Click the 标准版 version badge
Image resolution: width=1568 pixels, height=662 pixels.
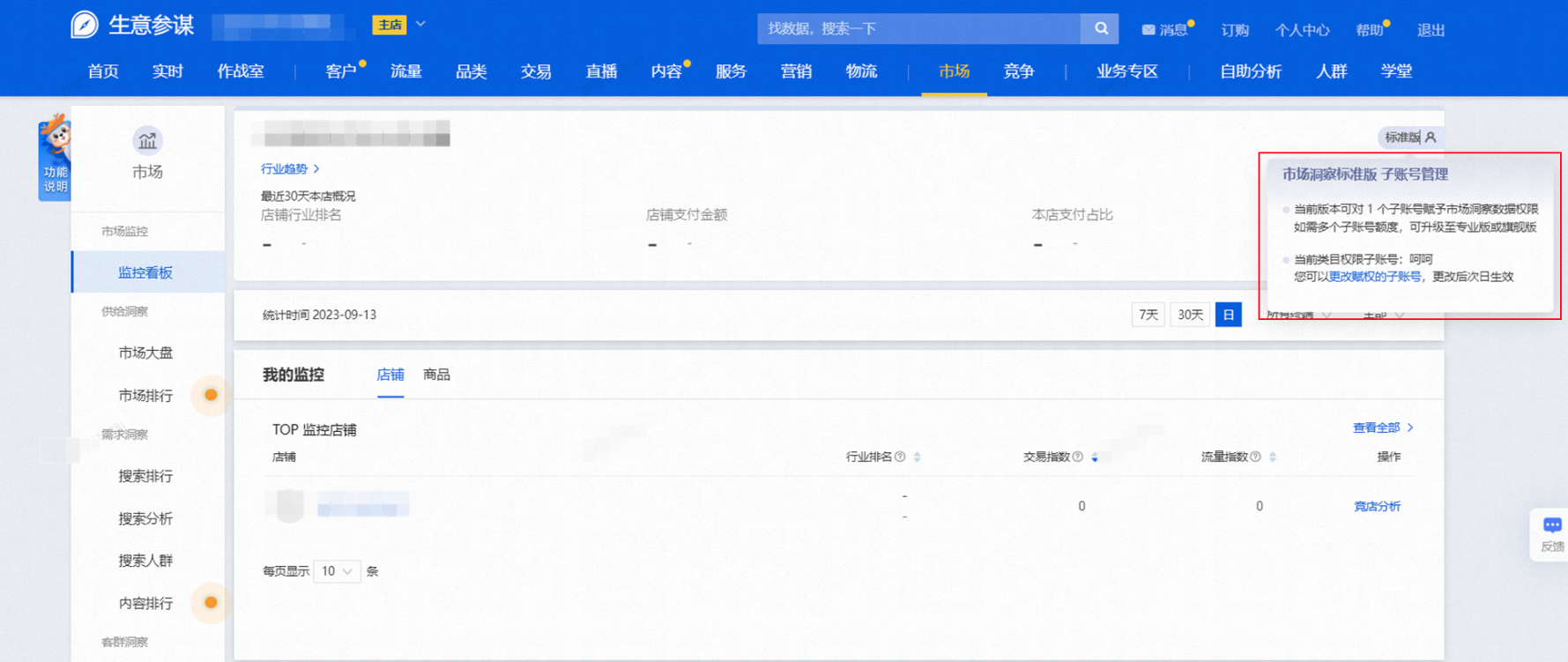pyautogui.click(x=1410, y=138)
